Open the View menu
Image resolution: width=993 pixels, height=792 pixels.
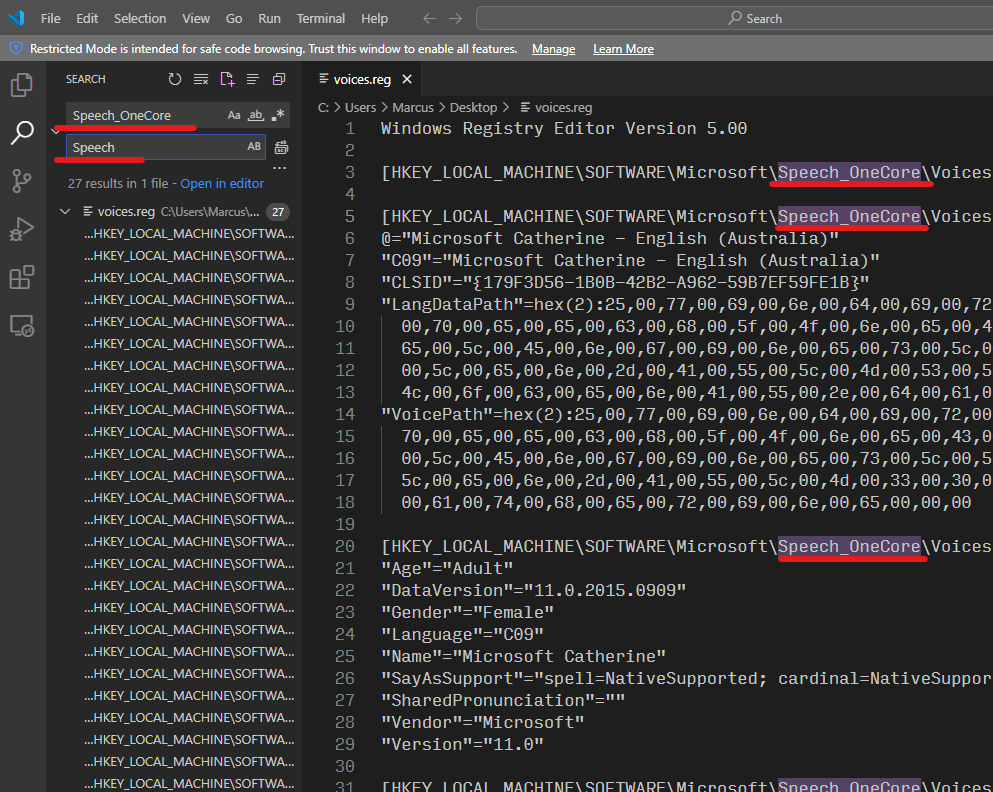196,18
